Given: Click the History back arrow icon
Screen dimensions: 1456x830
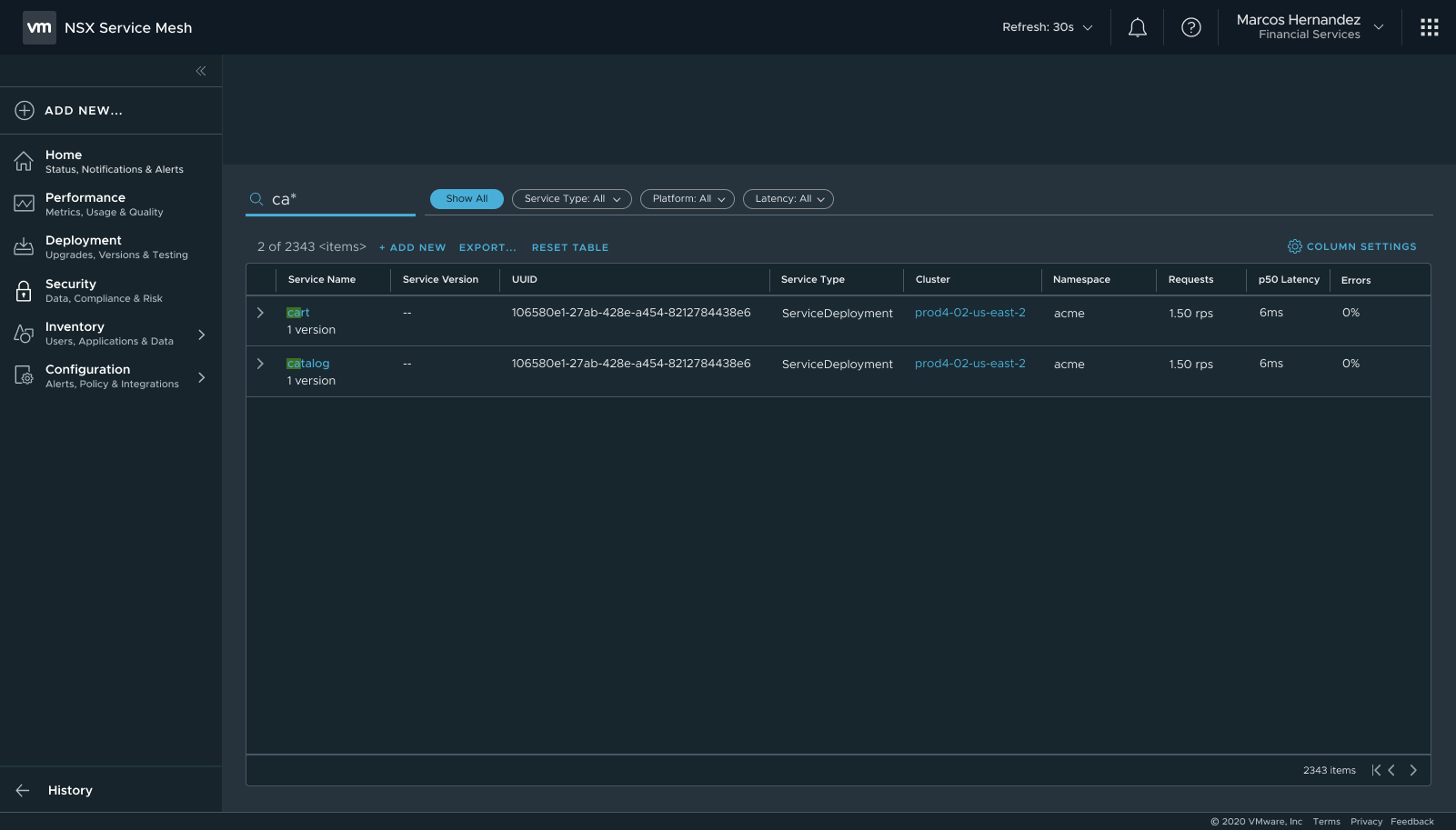Looking at the screenshot, I should click(x=23, y=790).
